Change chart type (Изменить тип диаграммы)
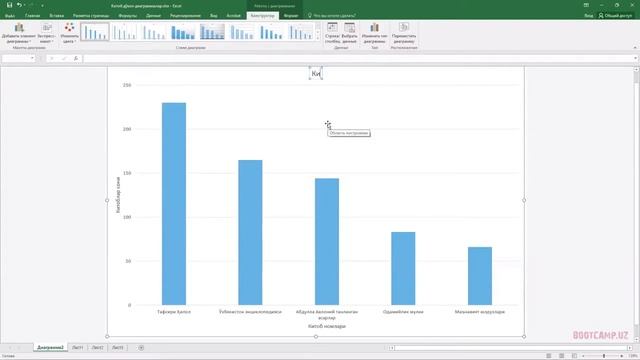 (374, 33)
